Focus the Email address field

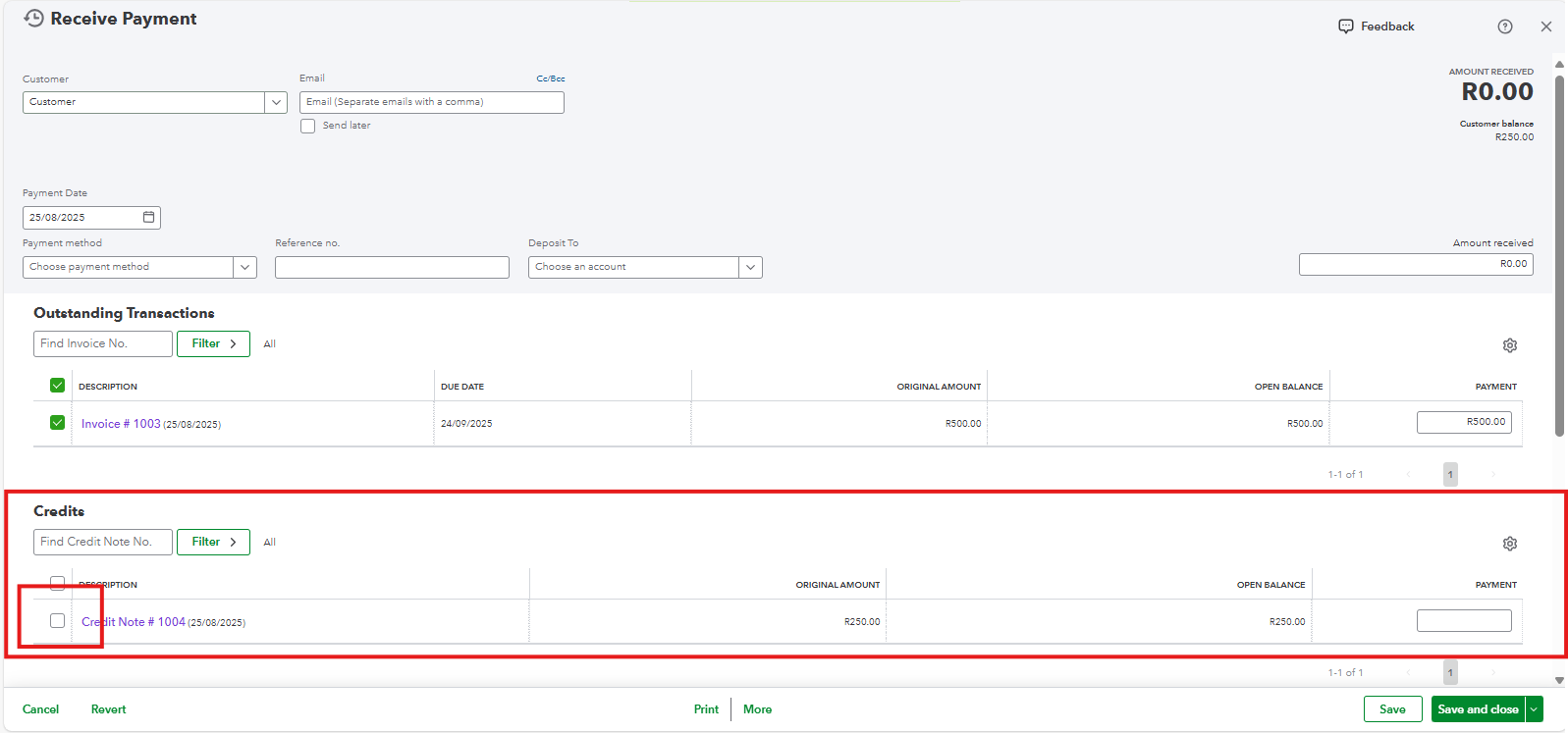[432, 102]
